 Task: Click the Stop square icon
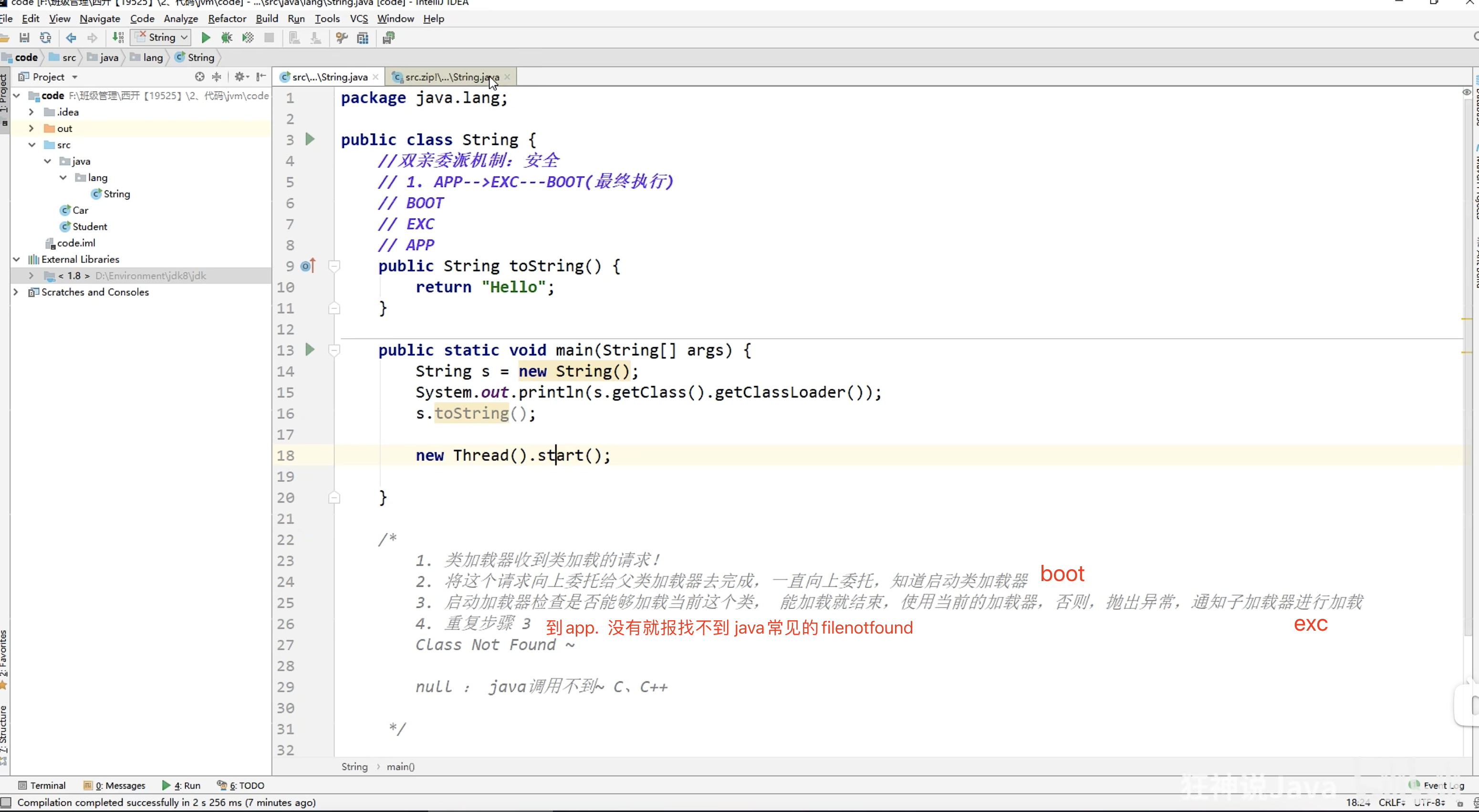(x=269, y=38)
